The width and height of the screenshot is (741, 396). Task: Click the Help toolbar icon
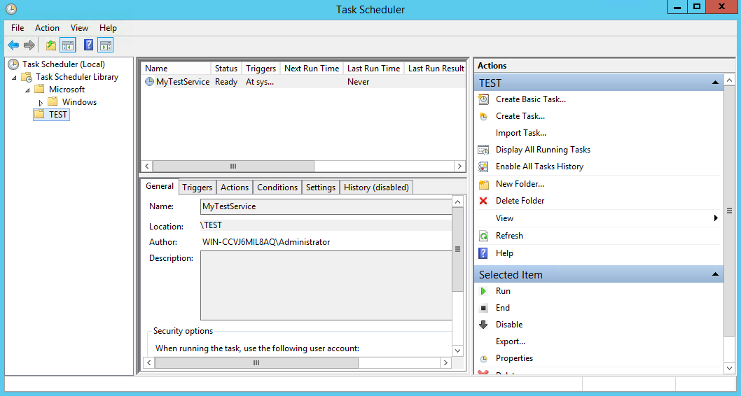point(88,45)
